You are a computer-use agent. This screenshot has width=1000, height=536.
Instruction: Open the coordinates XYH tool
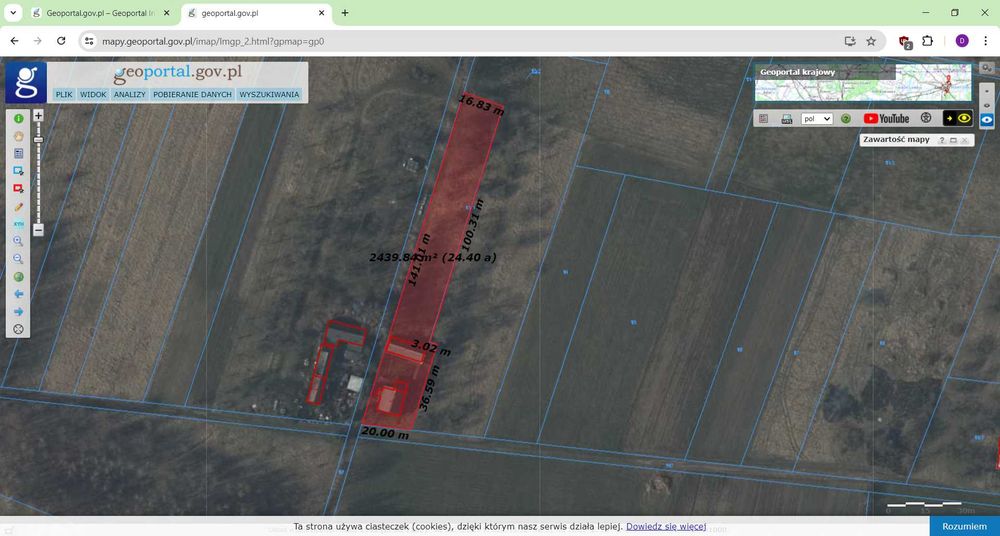pyautogui.click(x=18, y=224)
